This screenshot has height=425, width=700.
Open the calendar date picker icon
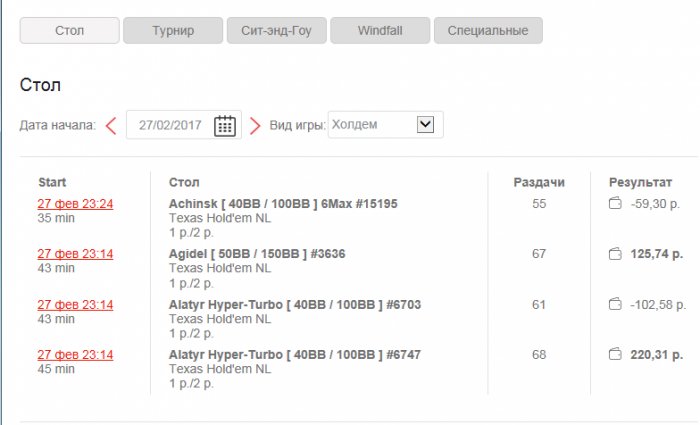(x=226, y=126)
